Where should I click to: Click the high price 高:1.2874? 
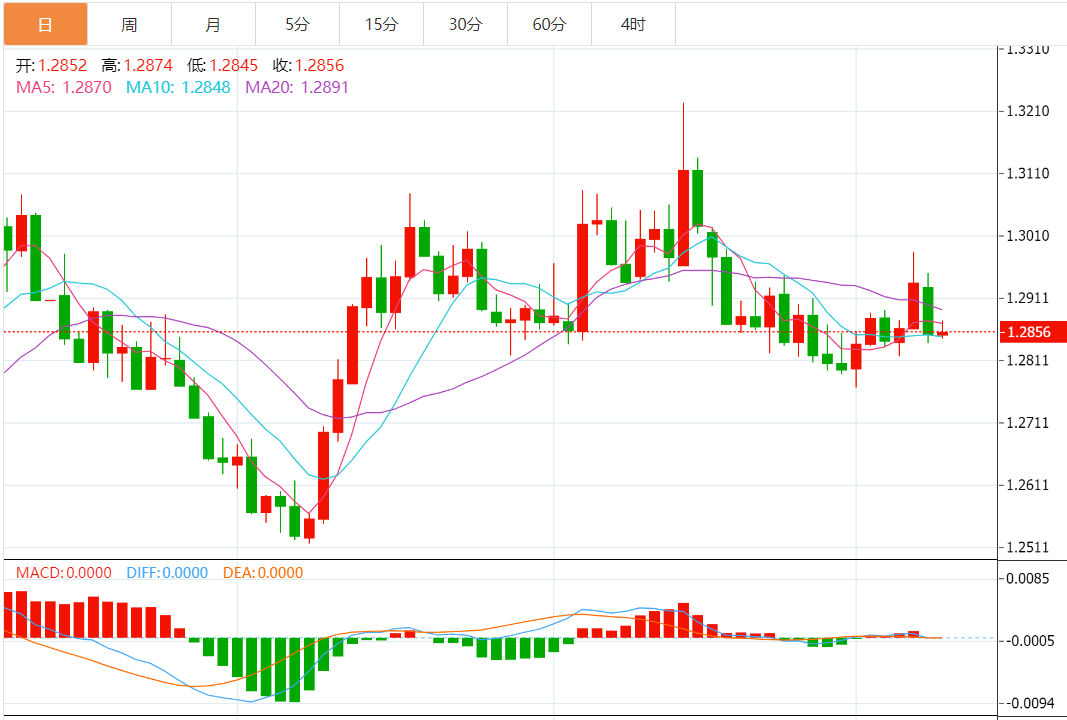(137, 65)
